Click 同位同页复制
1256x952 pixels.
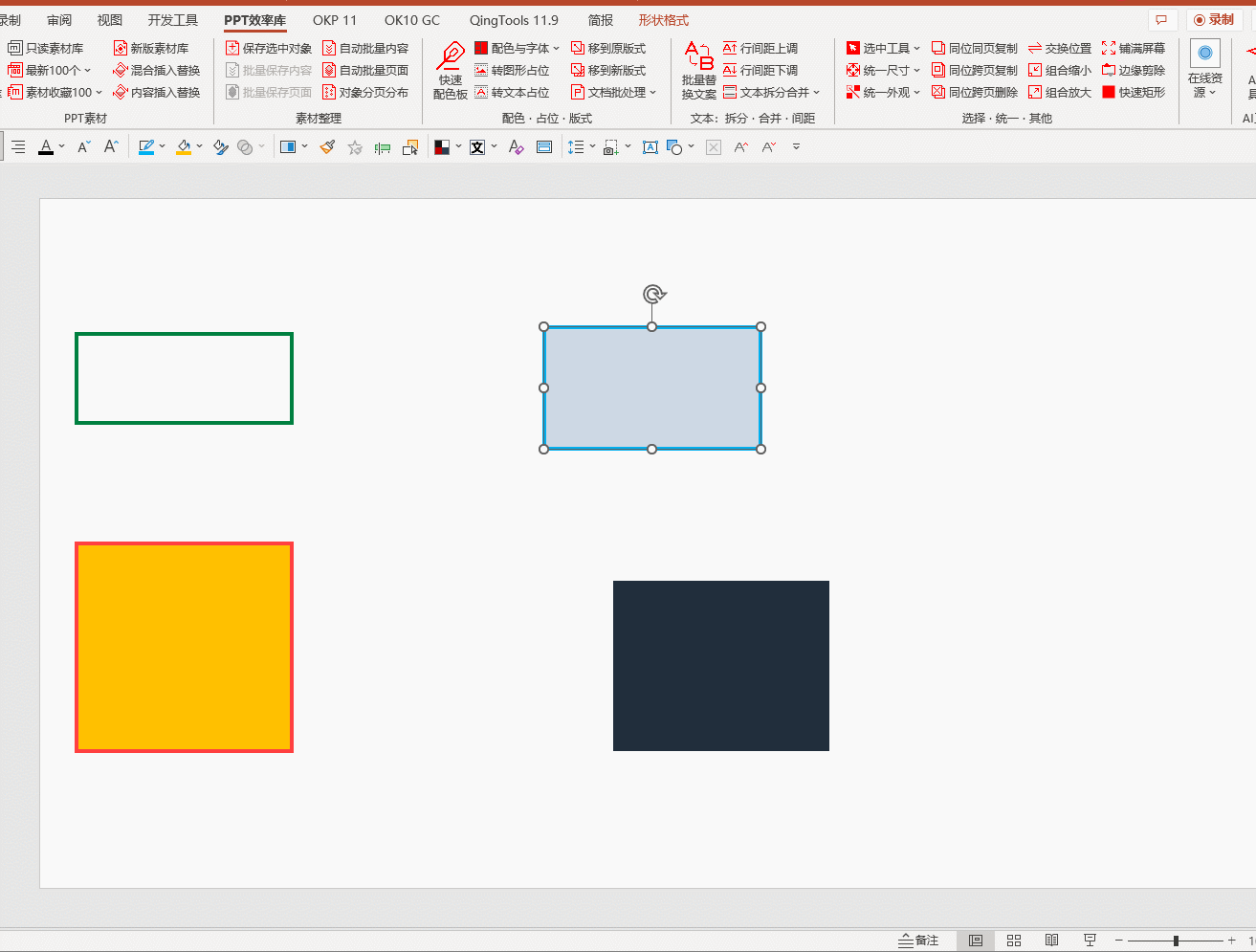coord(975,48)
